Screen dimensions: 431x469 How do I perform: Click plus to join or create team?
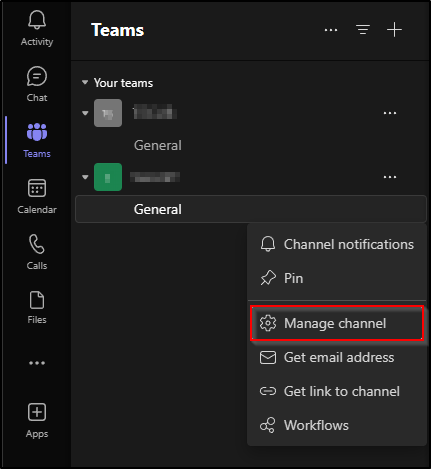click(394, 30)
